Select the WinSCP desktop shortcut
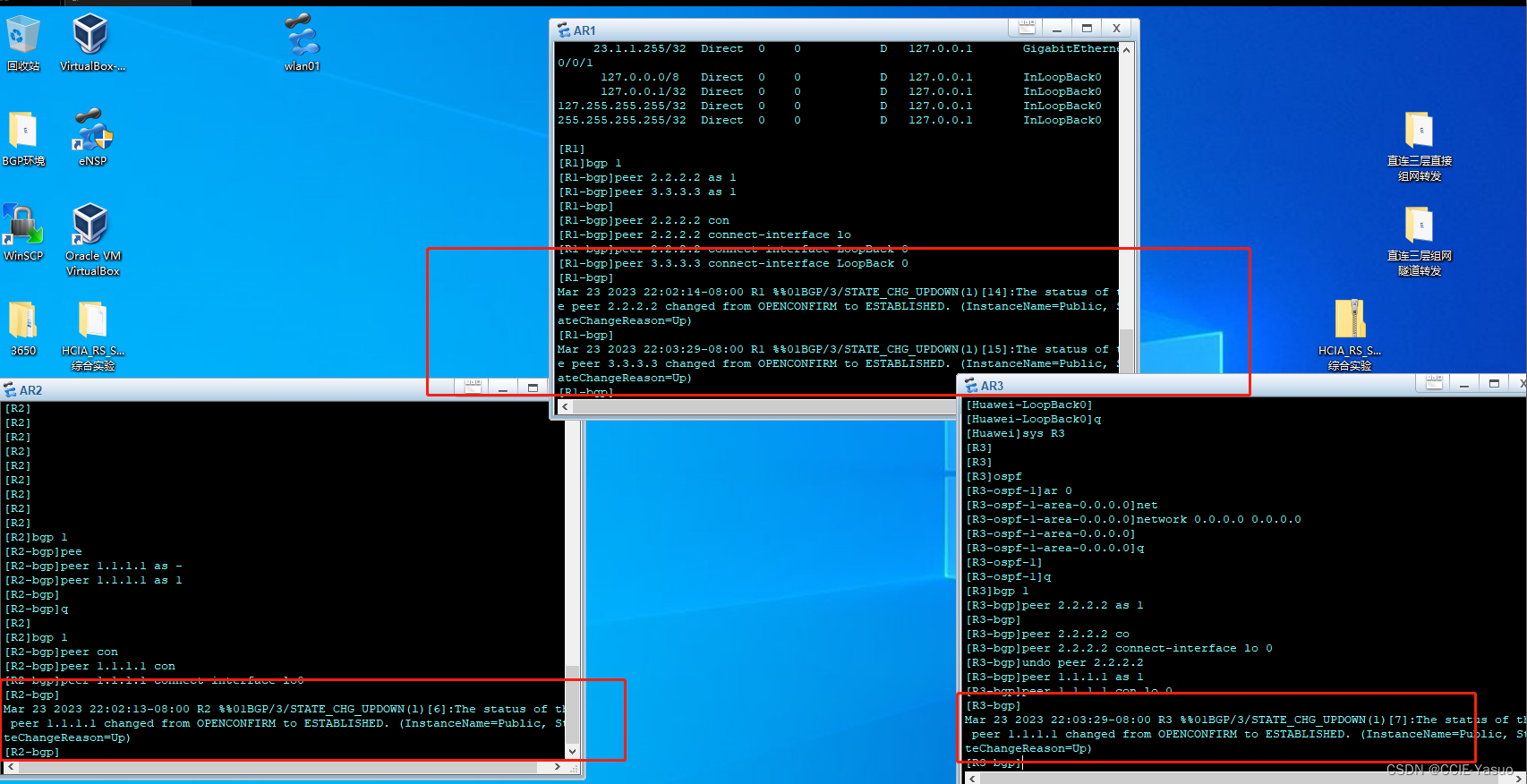1527x784 pixels. point(23,233)
